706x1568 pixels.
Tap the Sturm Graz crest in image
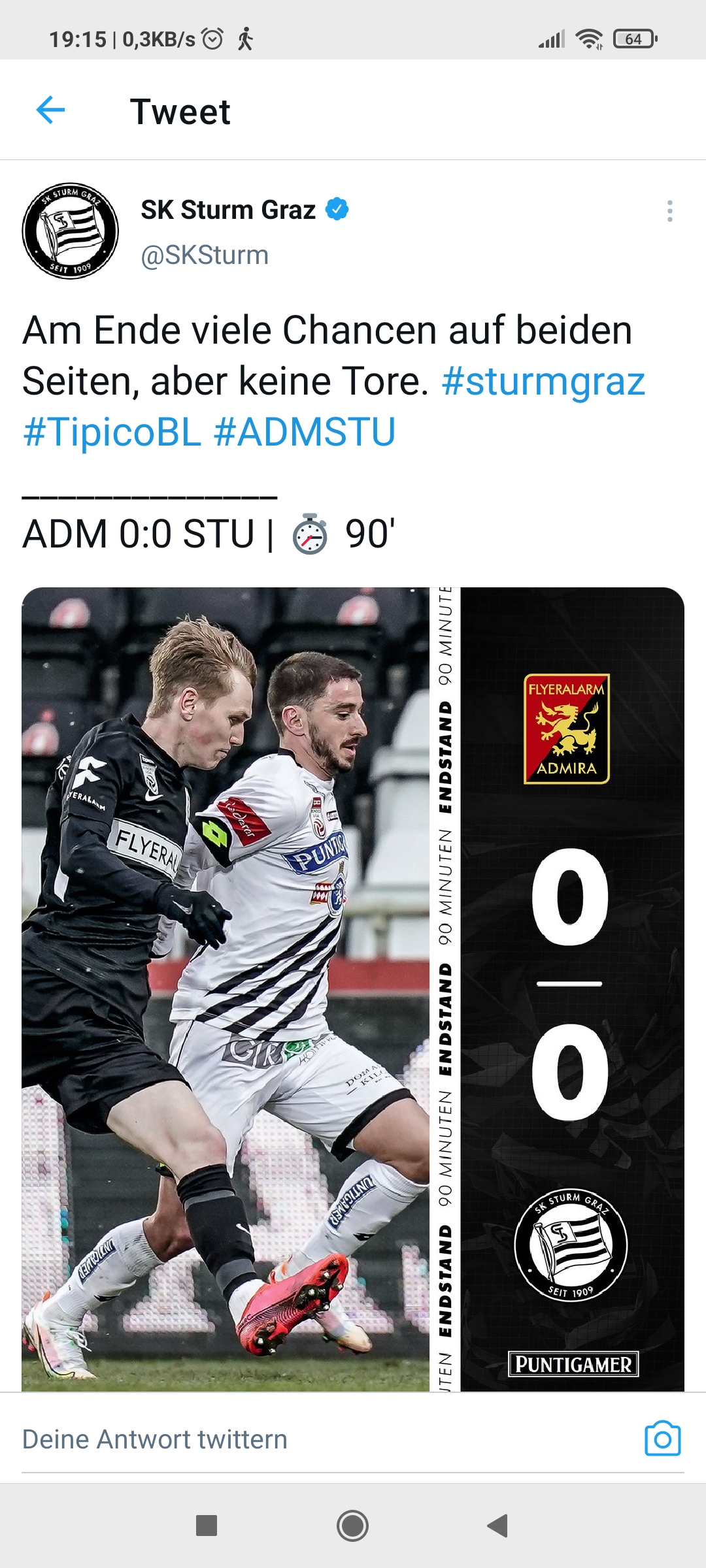pyautogui.click(x=571, y=1245)
